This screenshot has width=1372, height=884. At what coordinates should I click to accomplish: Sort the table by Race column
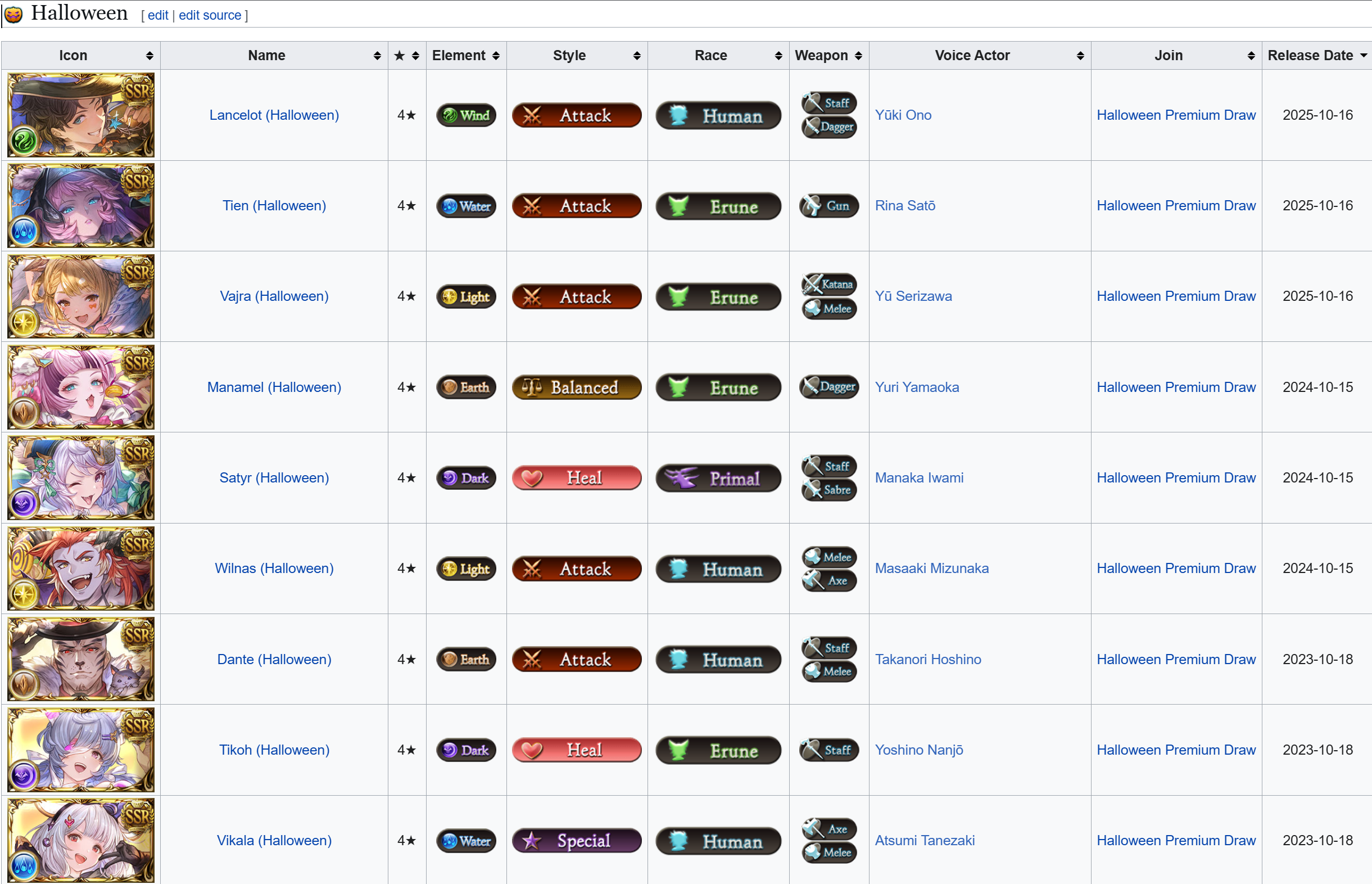click(x=719, y=56)
